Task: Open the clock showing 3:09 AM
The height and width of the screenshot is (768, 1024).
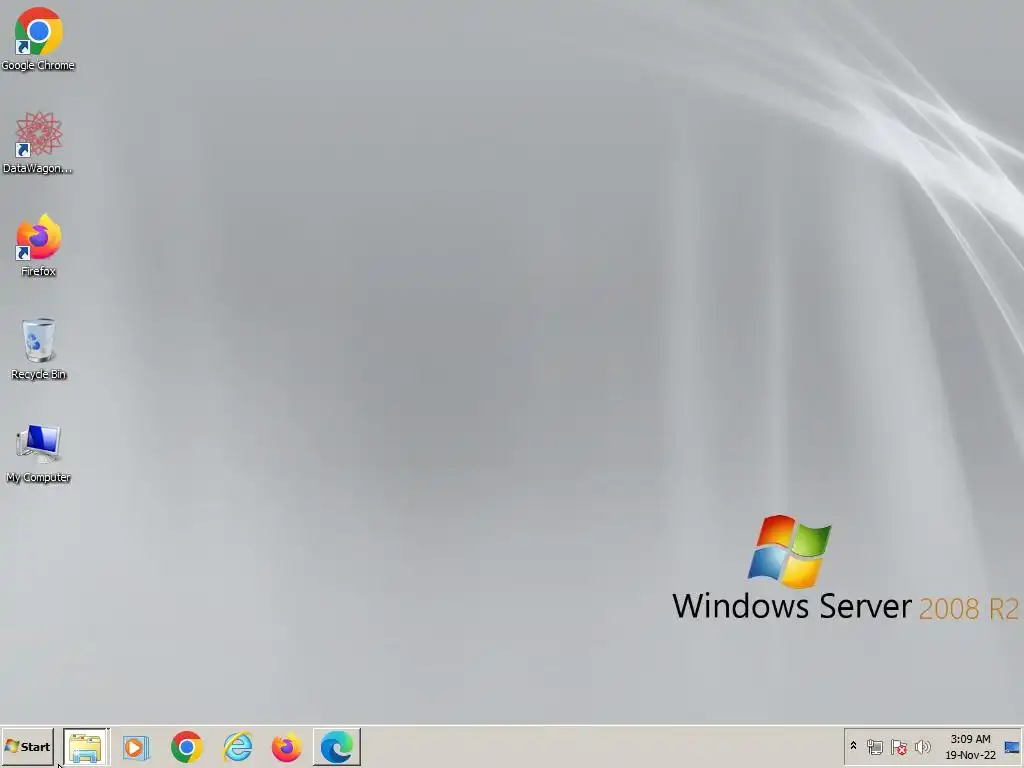Action: click(x=970, y=739)
